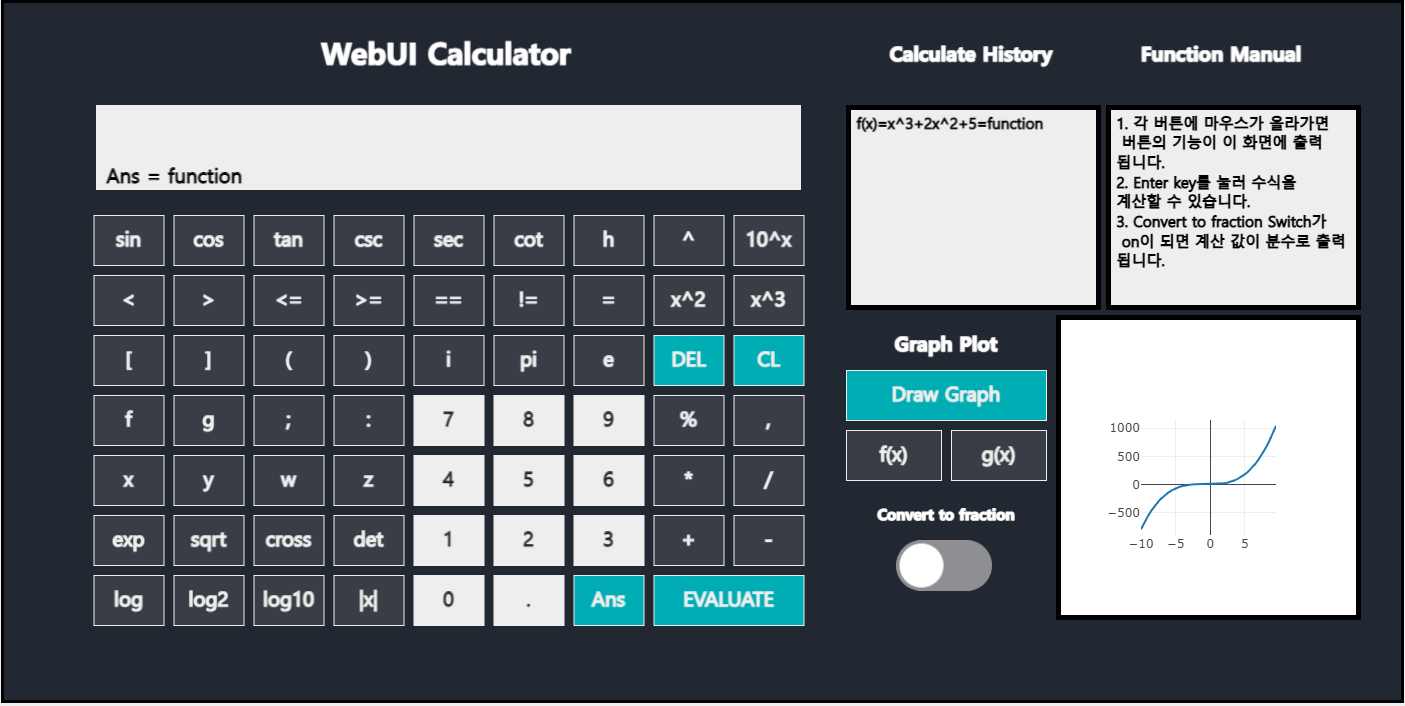Screen dimensions: 1405x706
Task: Select the x^2 square key
Action: [x=688, y=300]
